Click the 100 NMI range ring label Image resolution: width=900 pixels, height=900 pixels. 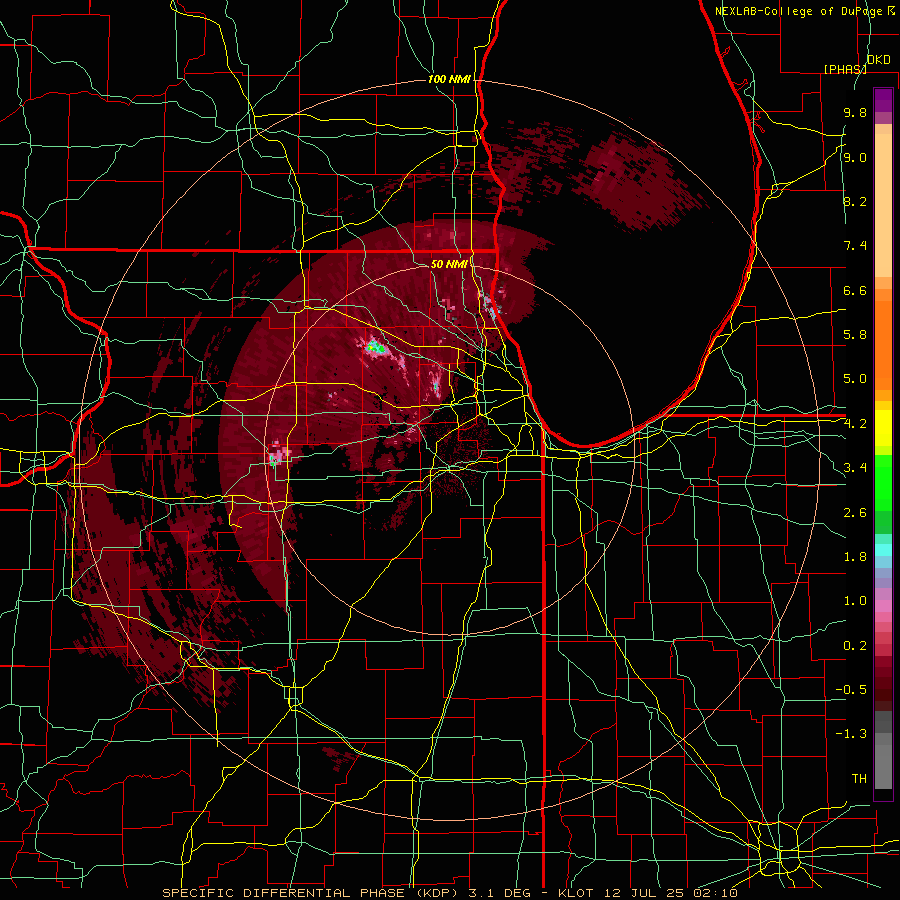(x=449, y=79)
